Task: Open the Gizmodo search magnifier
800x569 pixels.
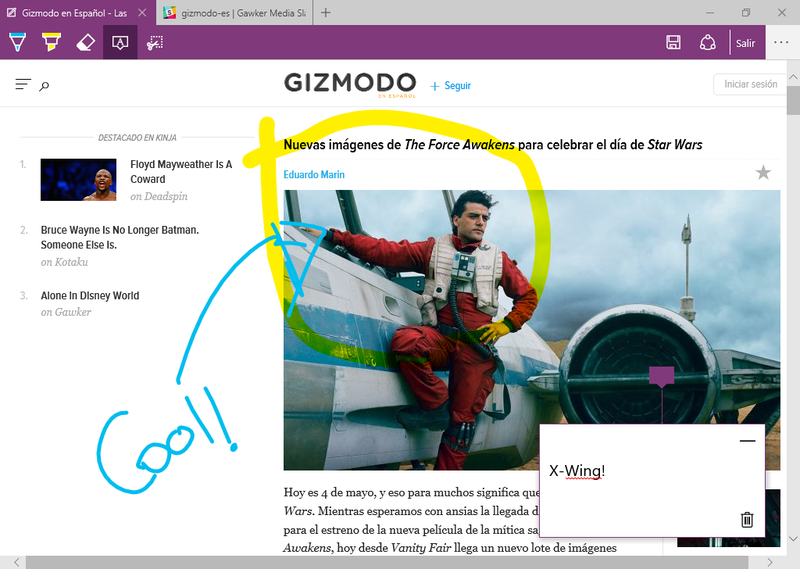Action: point(44,86)
